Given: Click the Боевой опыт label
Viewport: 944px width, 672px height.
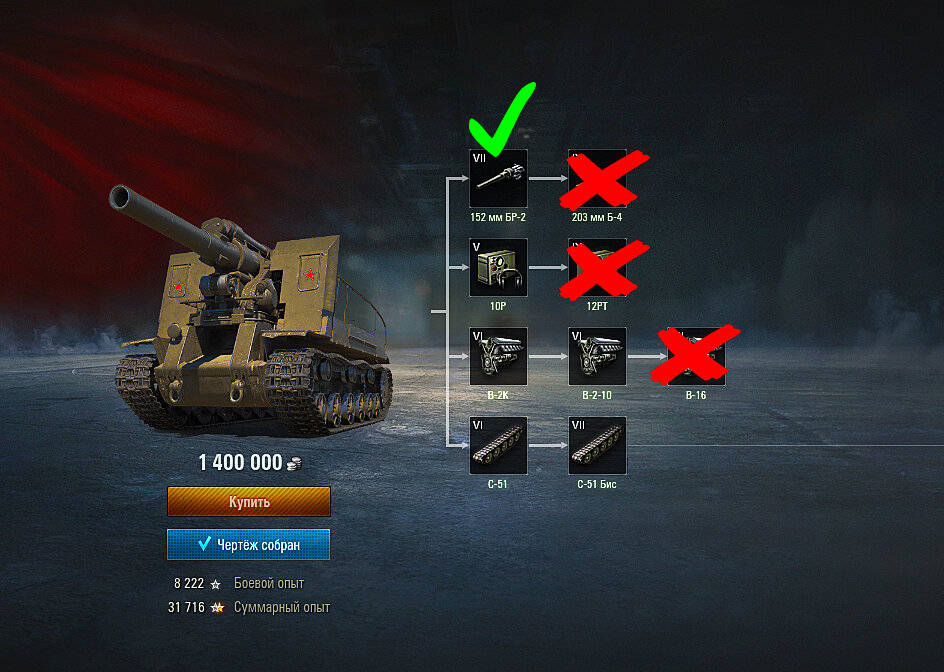Looking at the screenshot, I should [269, 583].
